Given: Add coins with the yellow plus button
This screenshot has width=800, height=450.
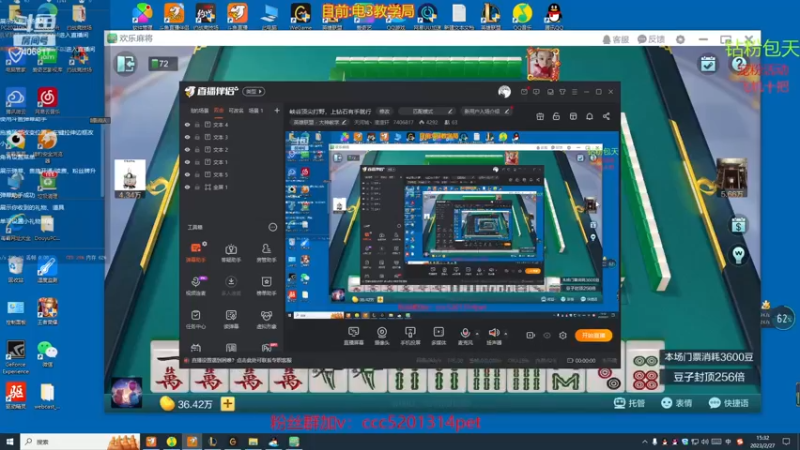Looking at the screenshot, I should point(228,404).
